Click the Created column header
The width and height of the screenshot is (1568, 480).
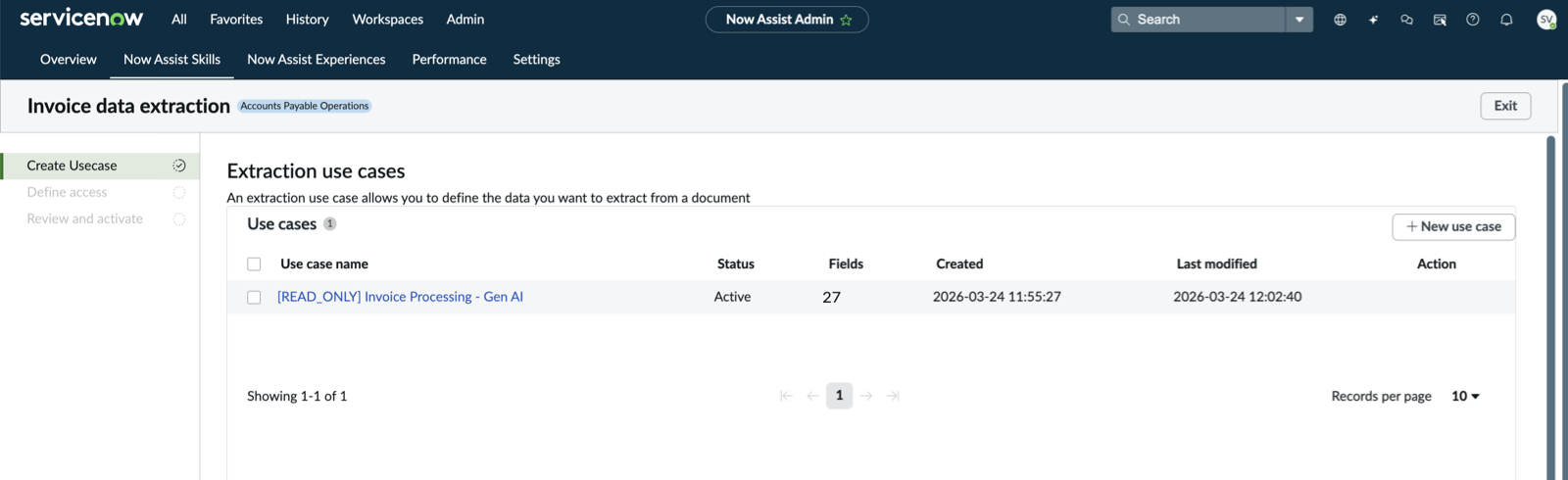click(x=959, y=264)
